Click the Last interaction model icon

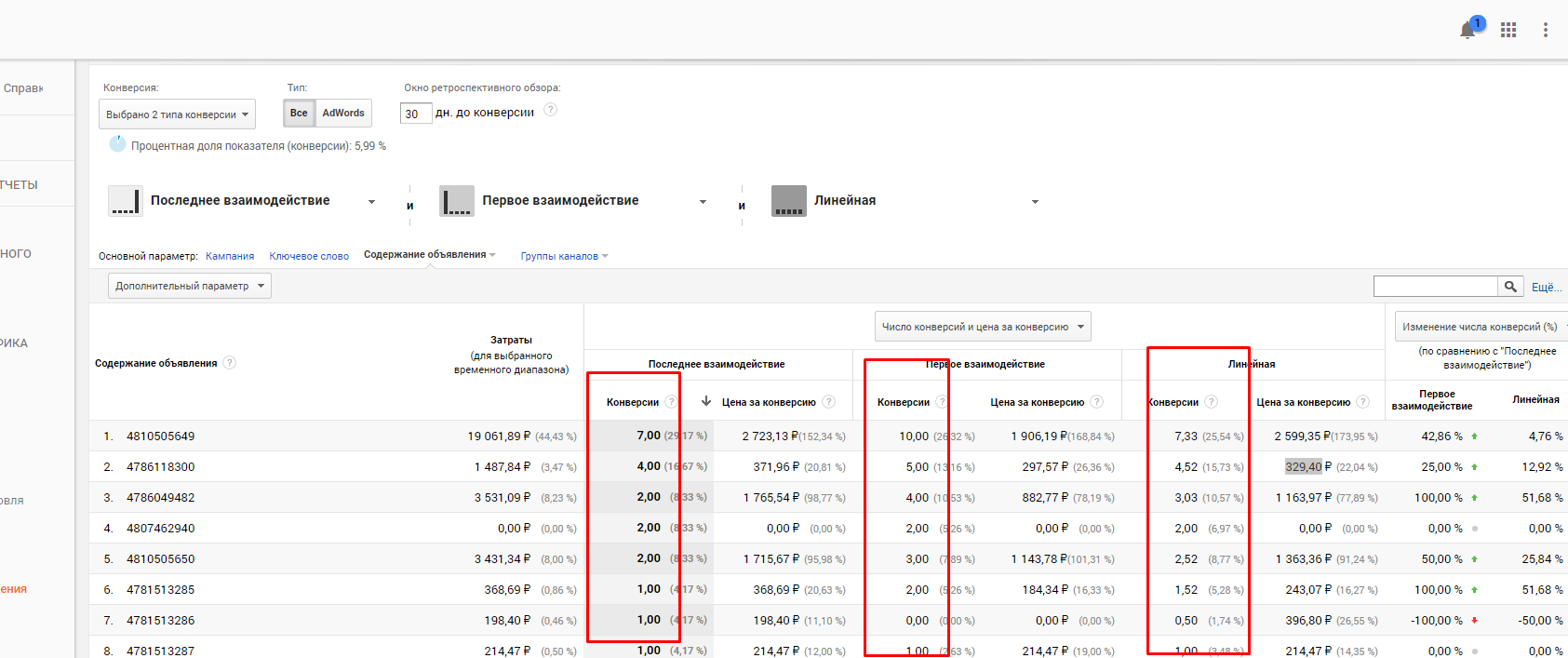[x=125, y=201]
